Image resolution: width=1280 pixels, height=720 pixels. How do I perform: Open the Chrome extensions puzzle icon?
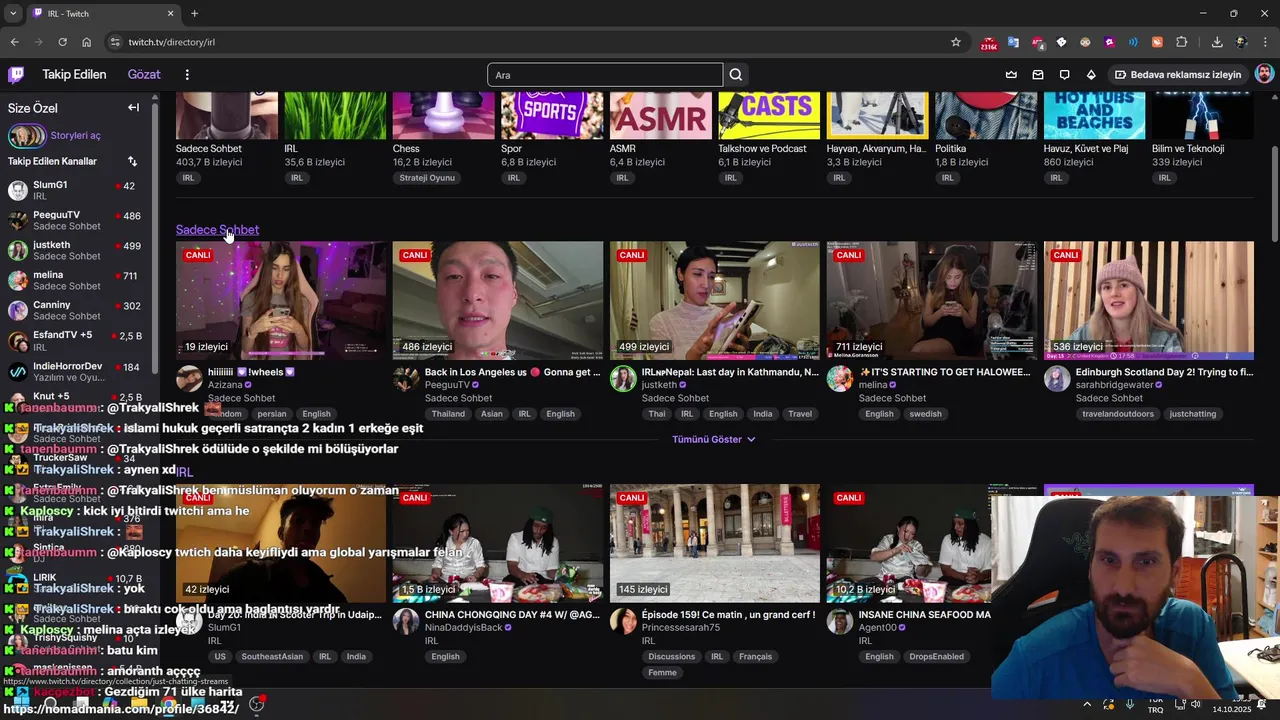coord(1182,42)
